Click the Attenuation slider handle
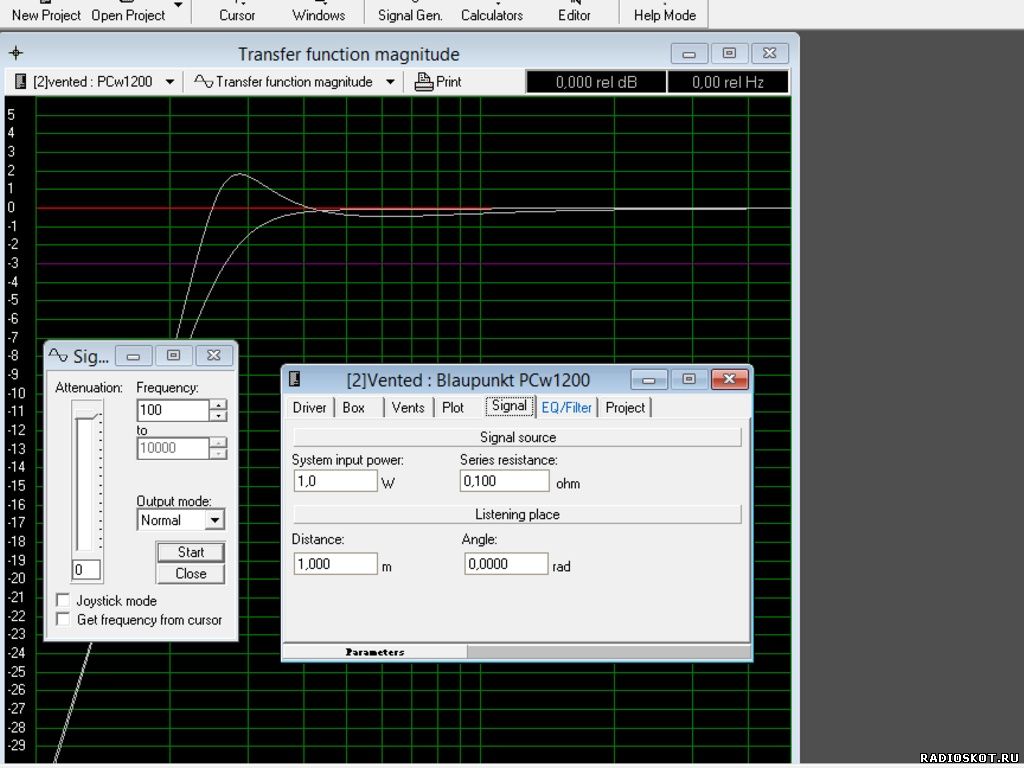Image resolution: width=1024 pixels, height=768 pixels. point(86,415)
